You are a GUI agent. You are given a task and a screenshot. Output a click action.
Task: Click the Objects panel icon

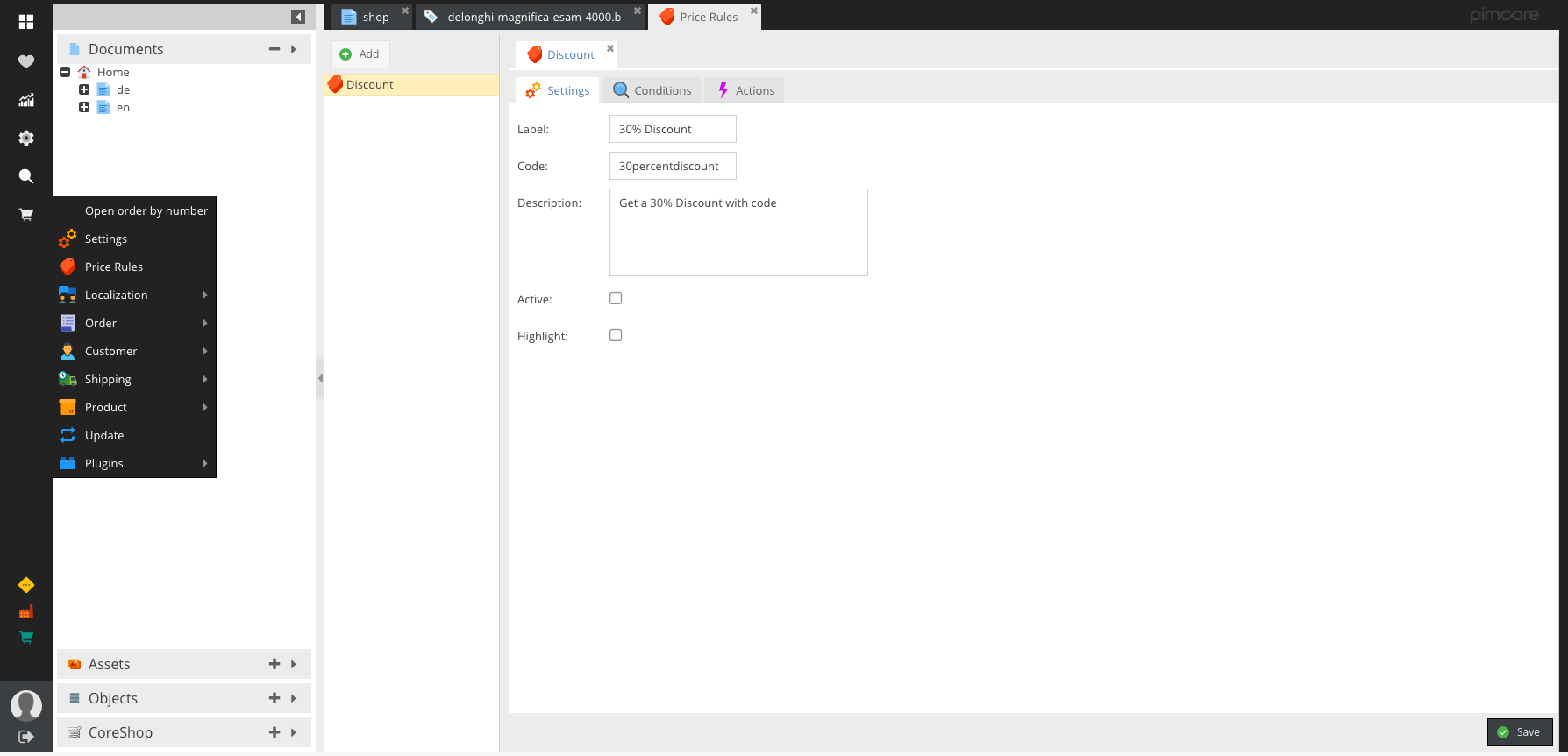(75, 698)
